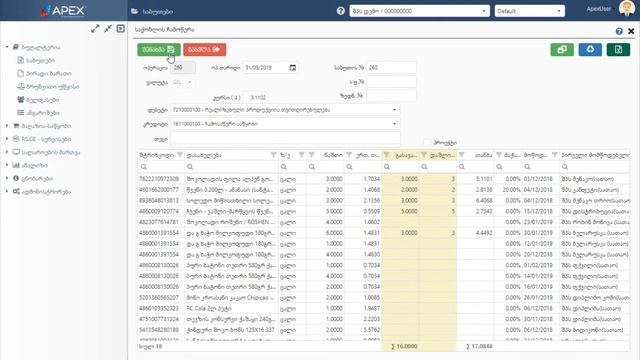Open the documents item under accounting
The height and width of the screenshot is (360, 640).
[36, 60]
